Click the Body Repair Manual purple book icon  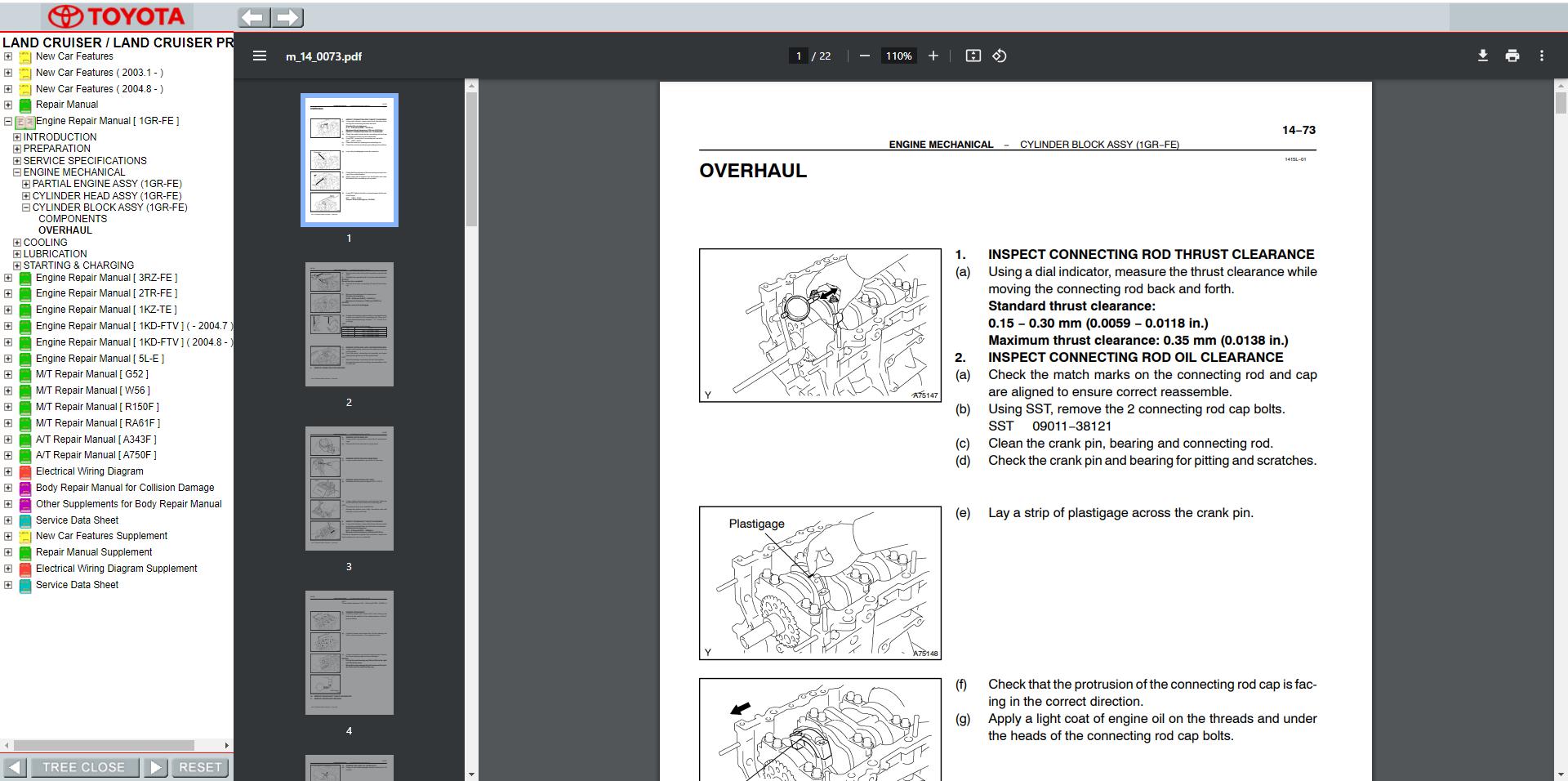click(25, 489)
